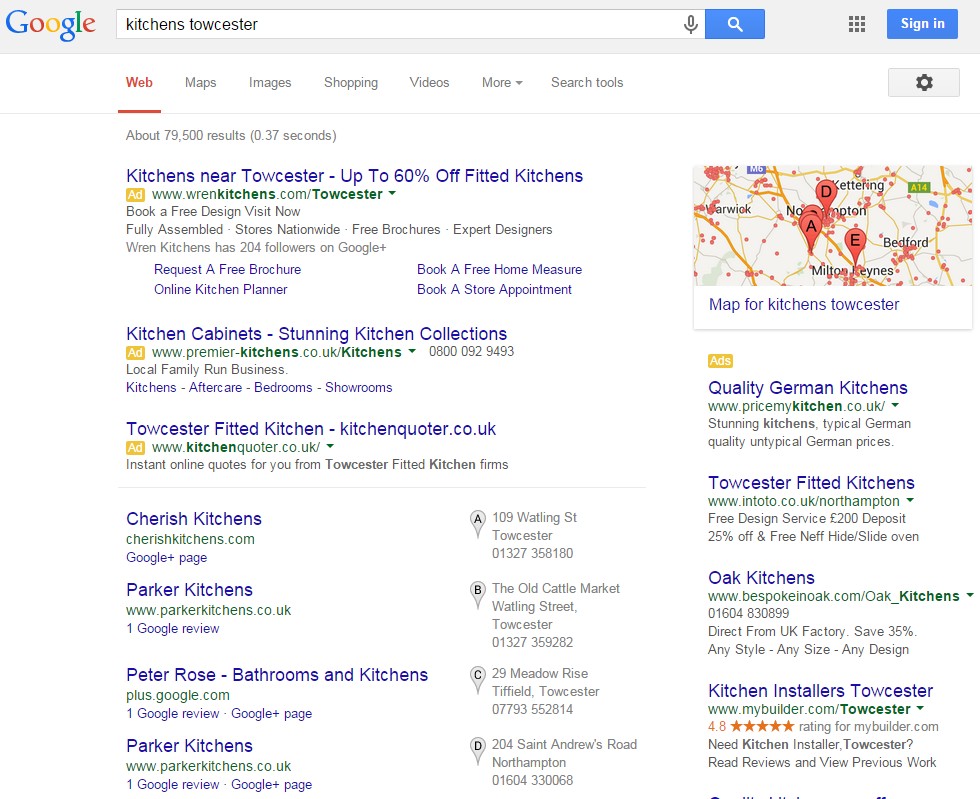Image resolution: width=980 pixels, height=799 pixels.
Task: Click the Ad badge beside kitchenquoter.co.uk
Action: click(x=135, y=448)
